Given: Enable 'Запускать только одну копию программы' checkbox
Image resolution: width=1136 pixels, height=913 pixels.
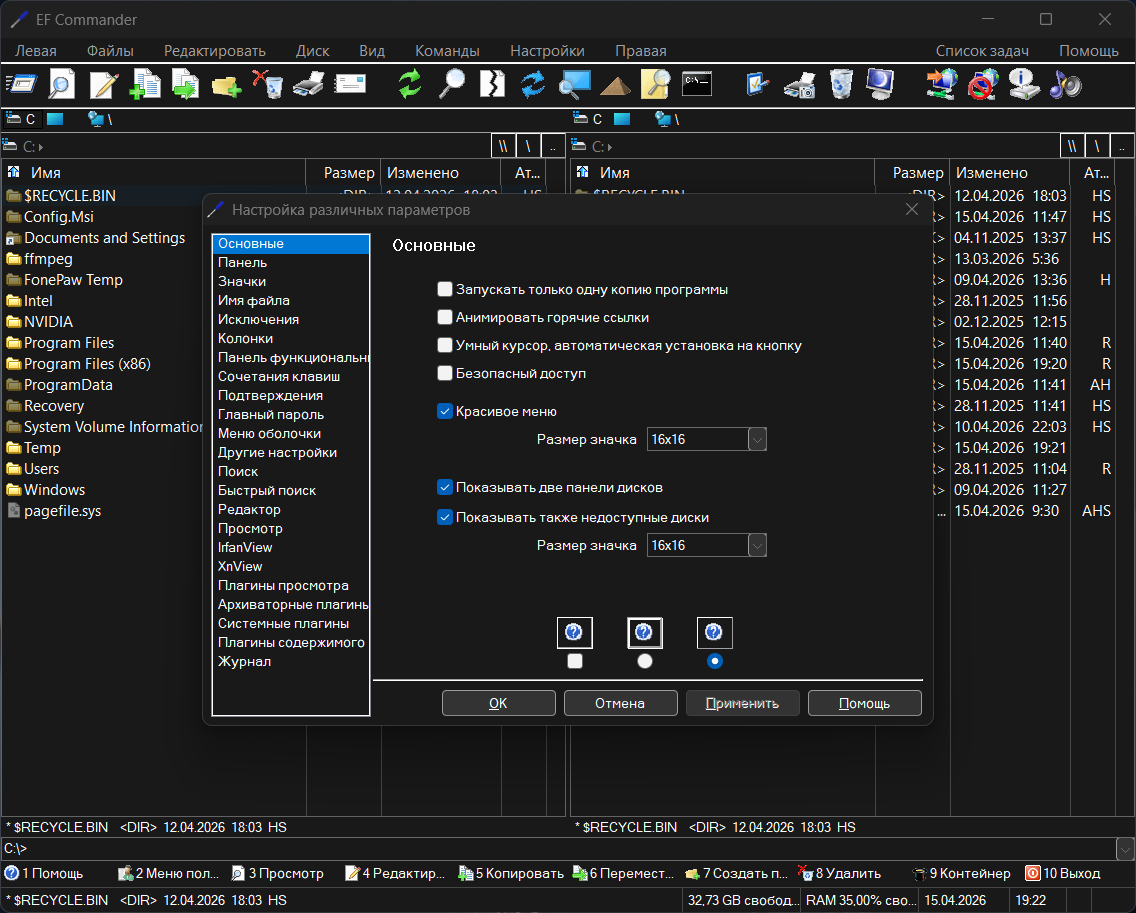Looking at the screenshot, I should 445,289.
